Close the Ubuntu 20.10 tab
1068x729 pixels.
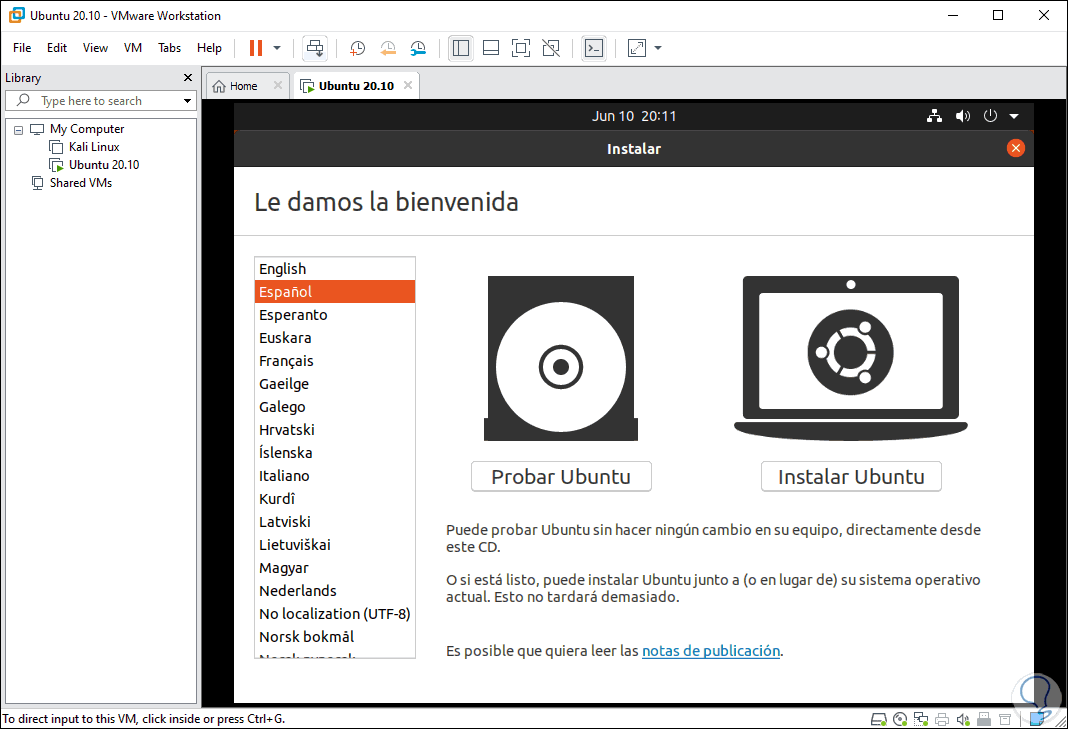408,85
